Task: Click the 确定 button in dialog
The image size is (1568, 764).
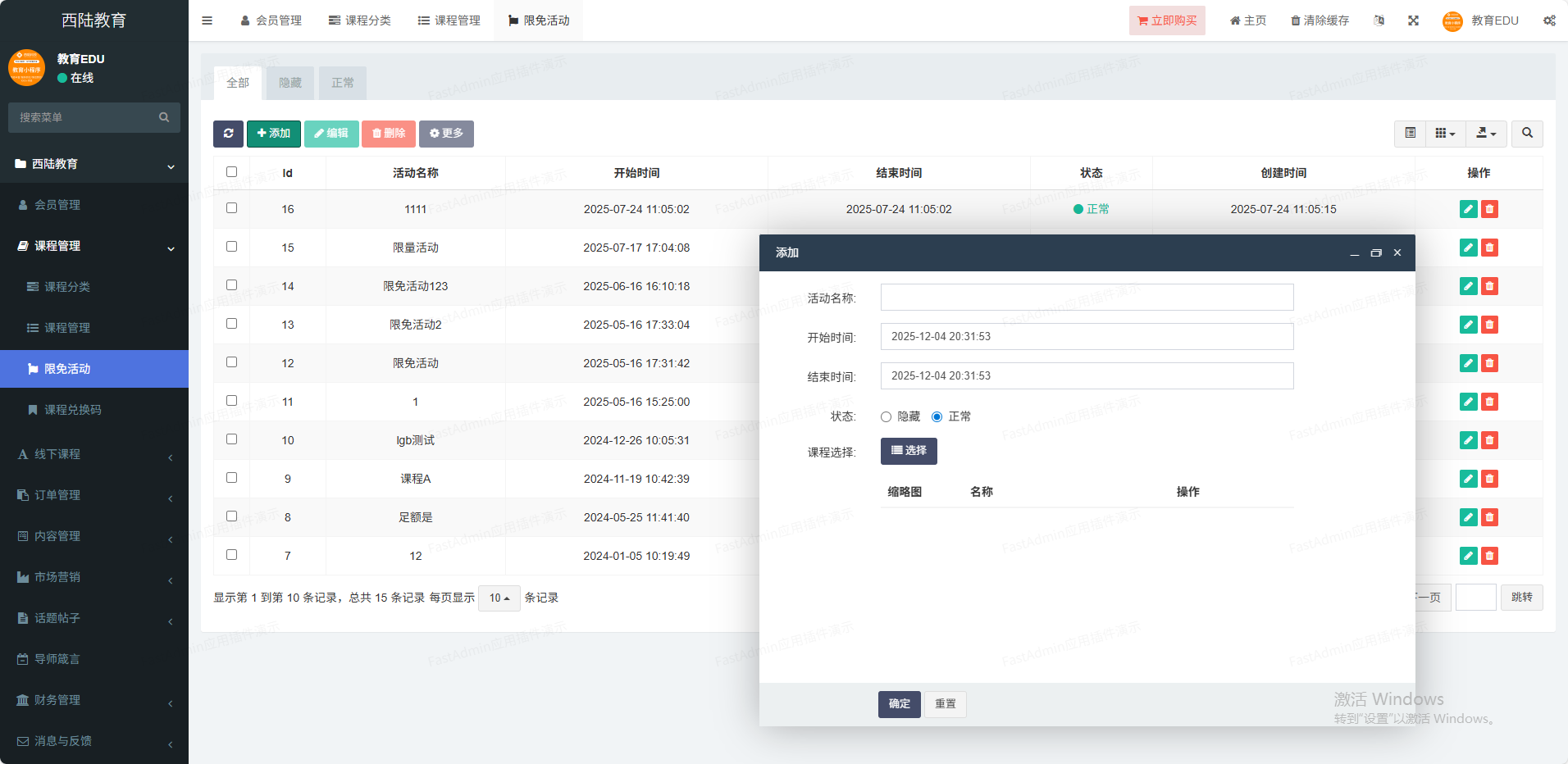Action: [899, 704]
